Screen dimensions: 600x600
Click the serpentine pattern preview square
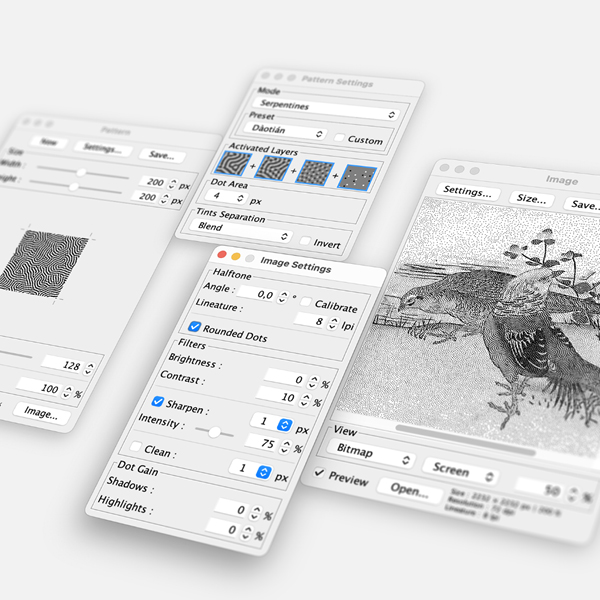coord(44,264)
